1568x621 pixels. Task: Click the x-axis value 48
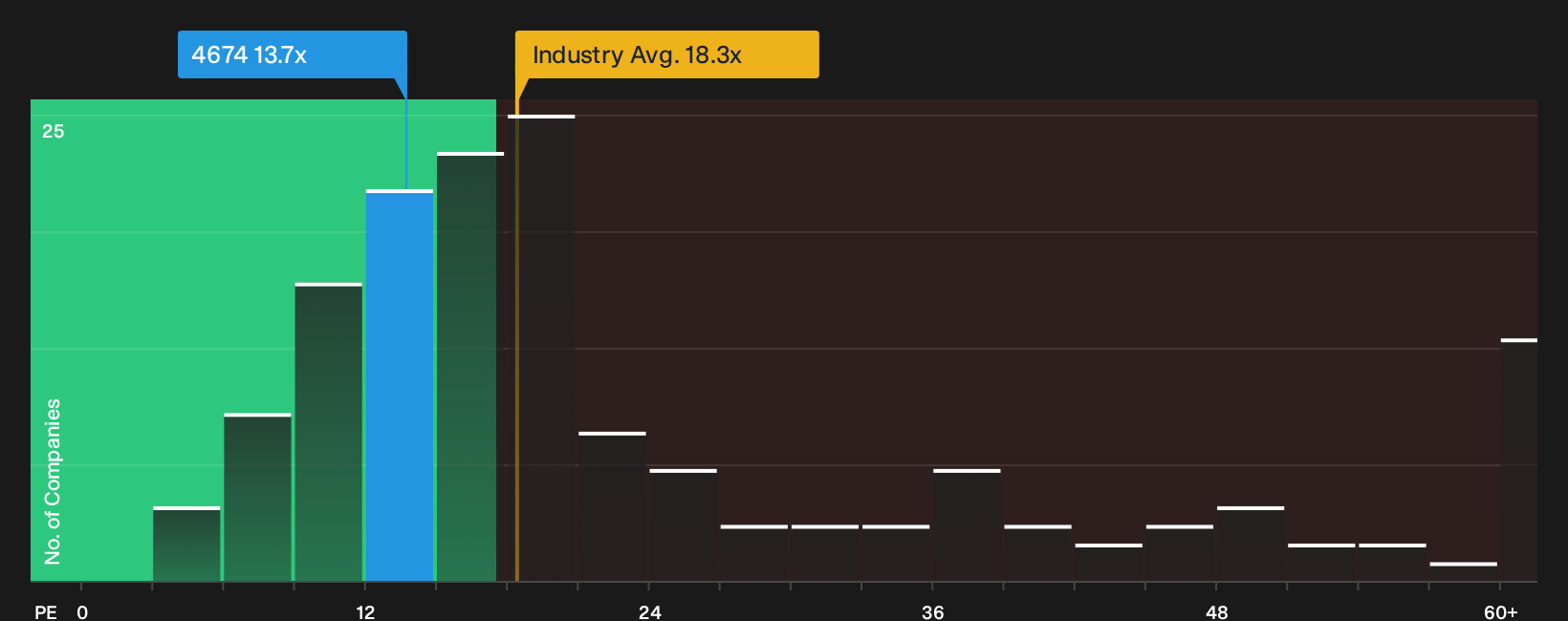coord(1216,612)
